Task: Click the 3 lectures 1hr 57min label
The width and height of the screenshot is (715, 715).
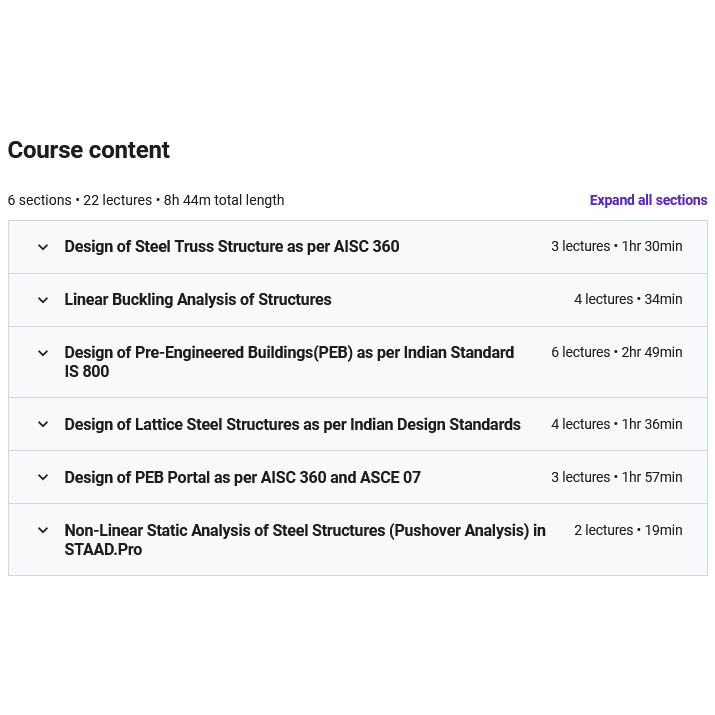Action: 616,477
